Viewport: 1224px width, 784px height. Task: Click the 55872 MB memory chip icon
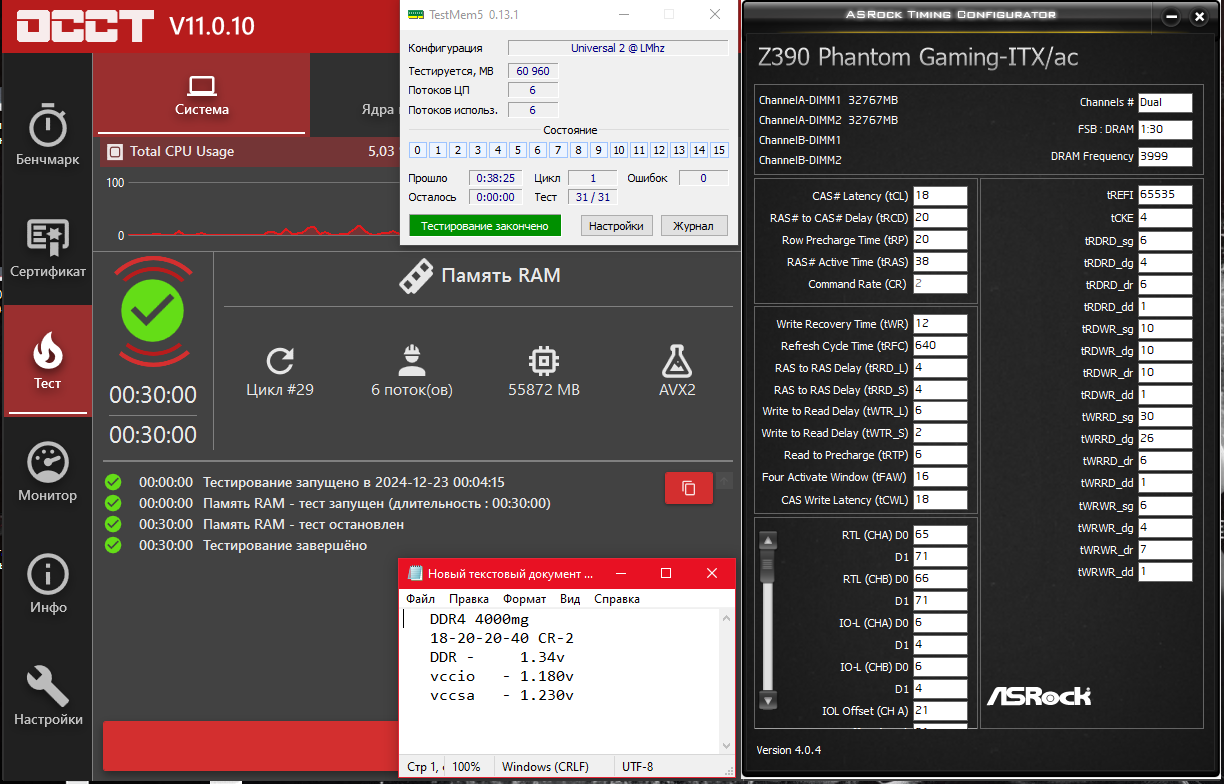tap(543, 361)
